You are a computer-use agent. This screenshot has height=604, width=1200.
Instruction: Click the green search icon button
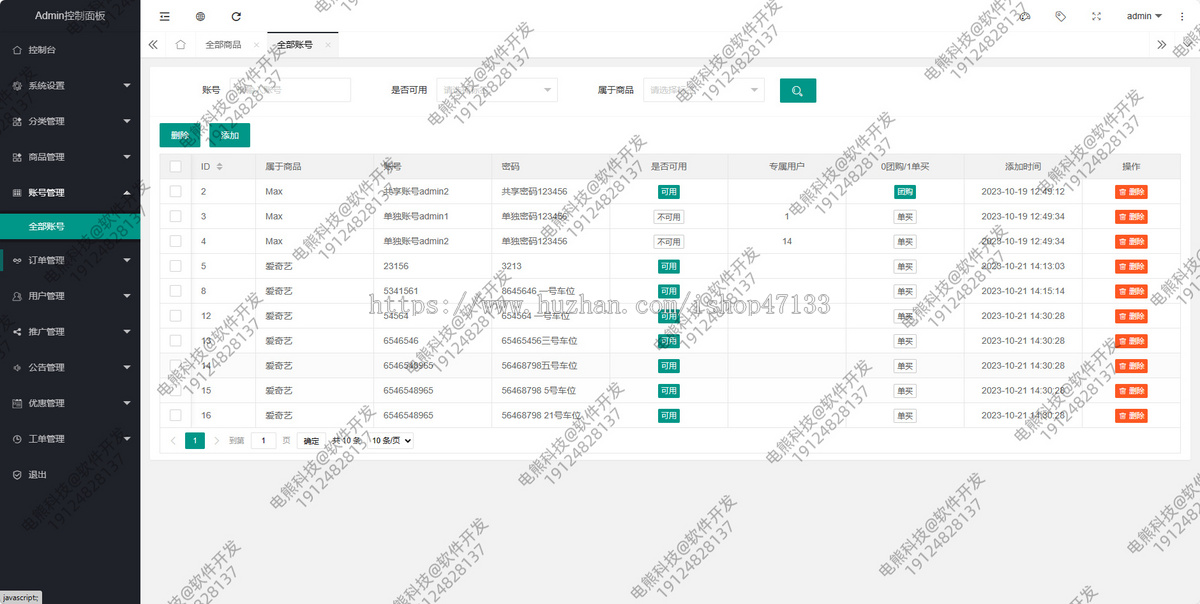click(x=798, y=90)
